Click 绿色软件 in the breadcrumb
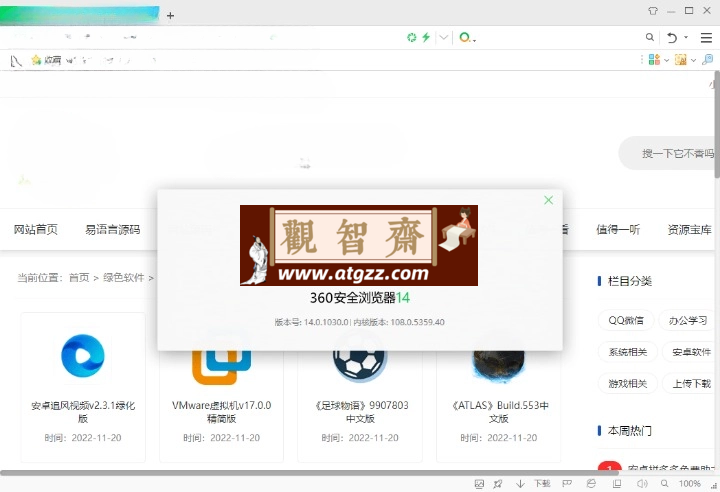Viewport: 720px width, 492px height. pos(124,277)
